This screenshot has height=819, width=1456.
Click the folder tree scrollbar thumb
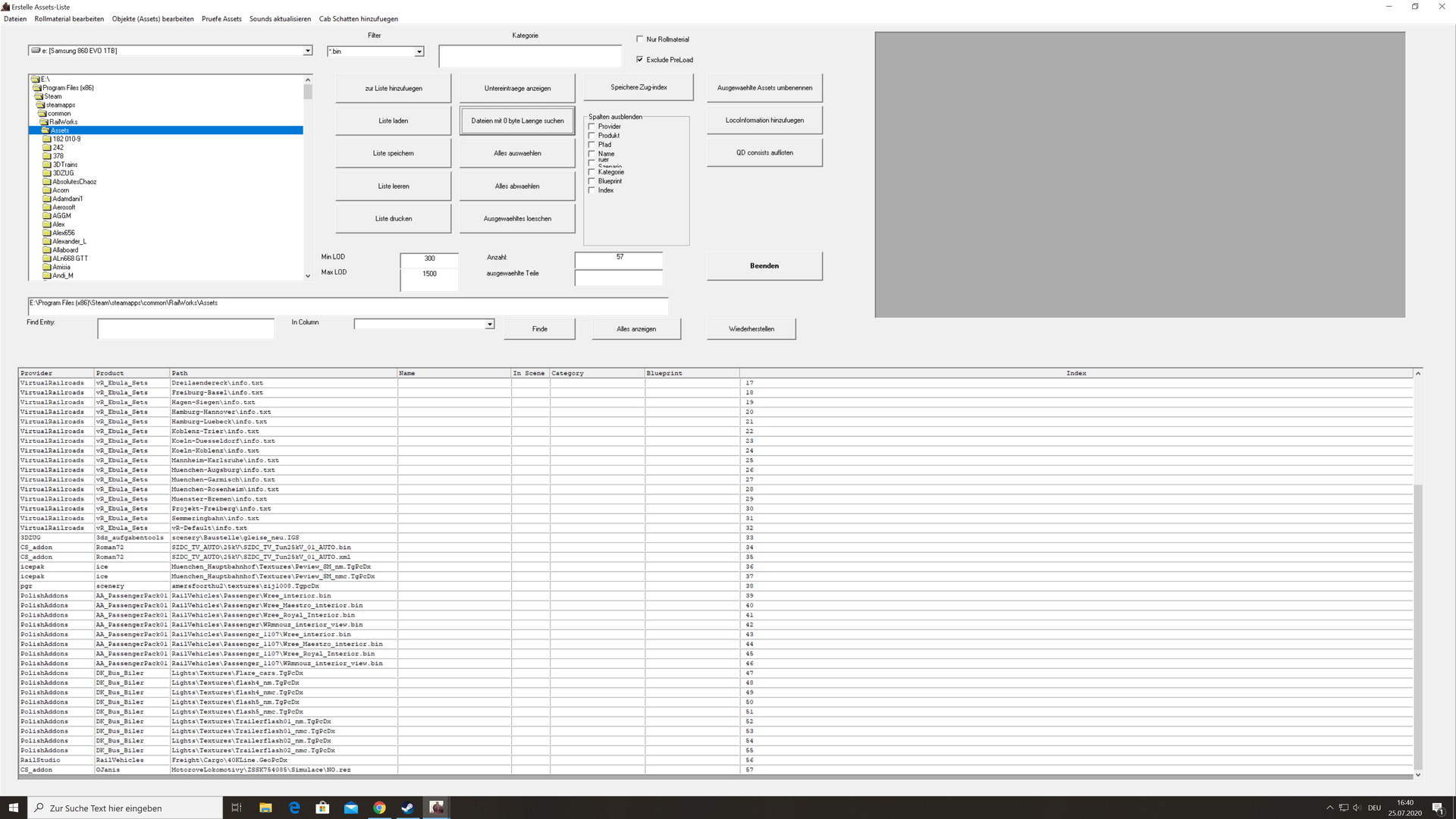[x=308, y=92]
